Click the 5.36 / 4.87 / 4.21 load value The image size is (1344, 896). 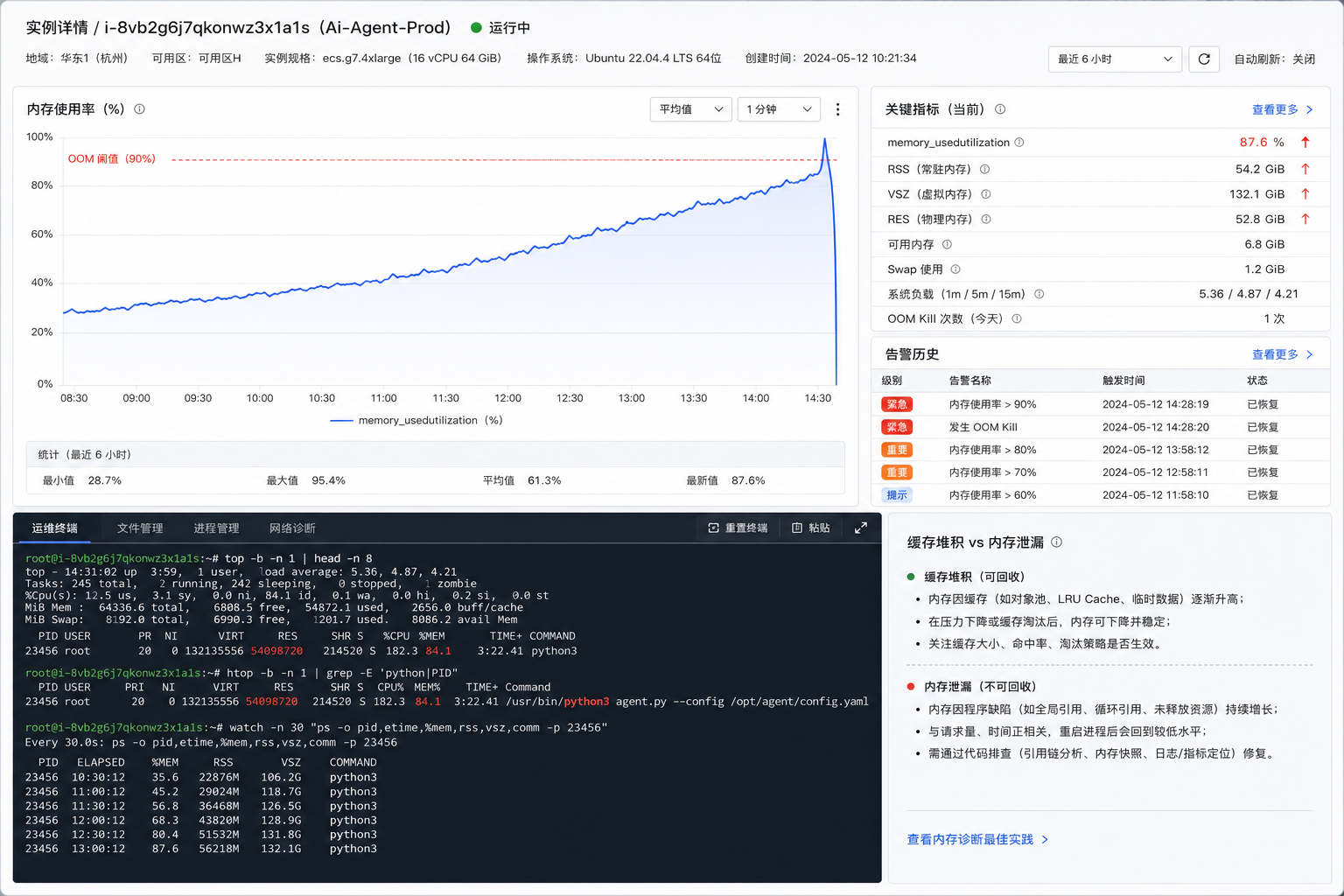[x=1249, y=294]
